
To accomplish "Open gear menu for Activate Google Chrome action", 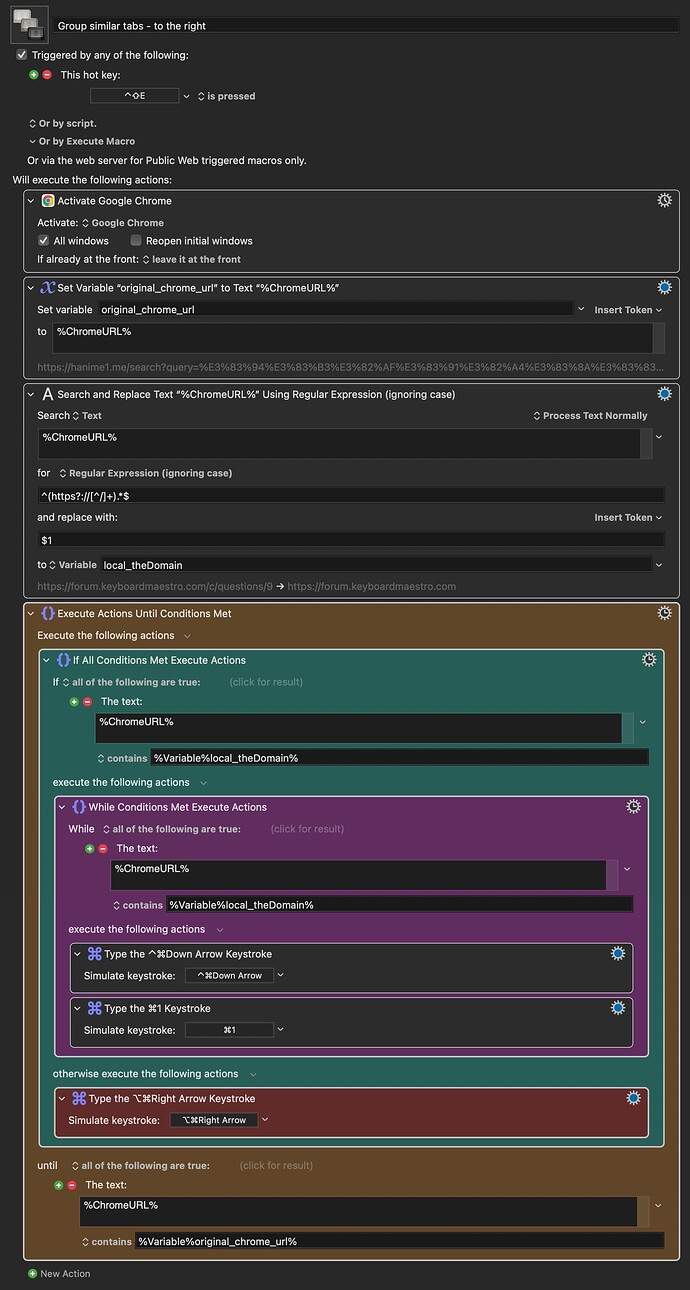I will 664,201.
